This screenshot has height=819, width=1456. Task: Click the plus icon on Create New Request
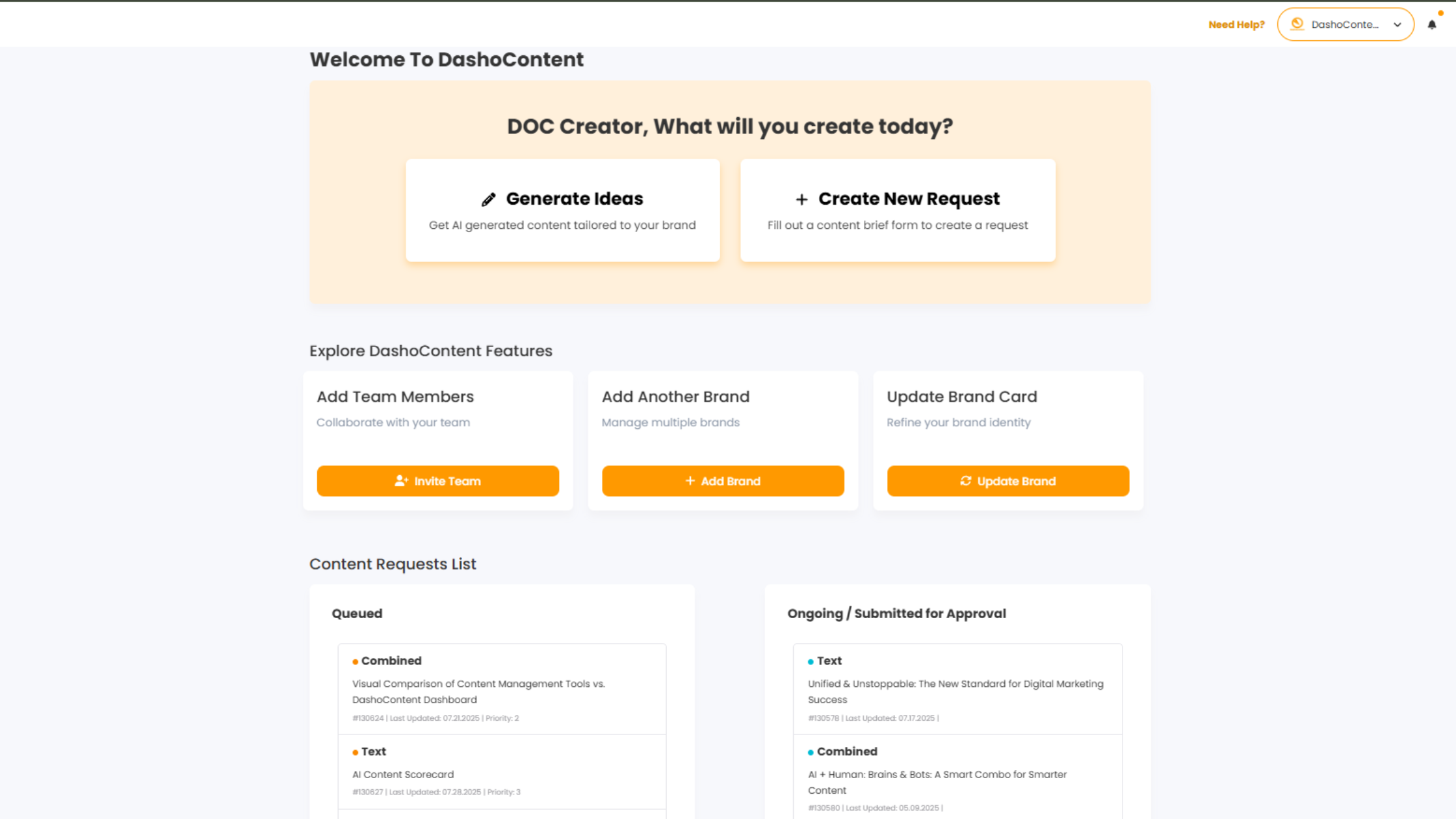(801, 199)
